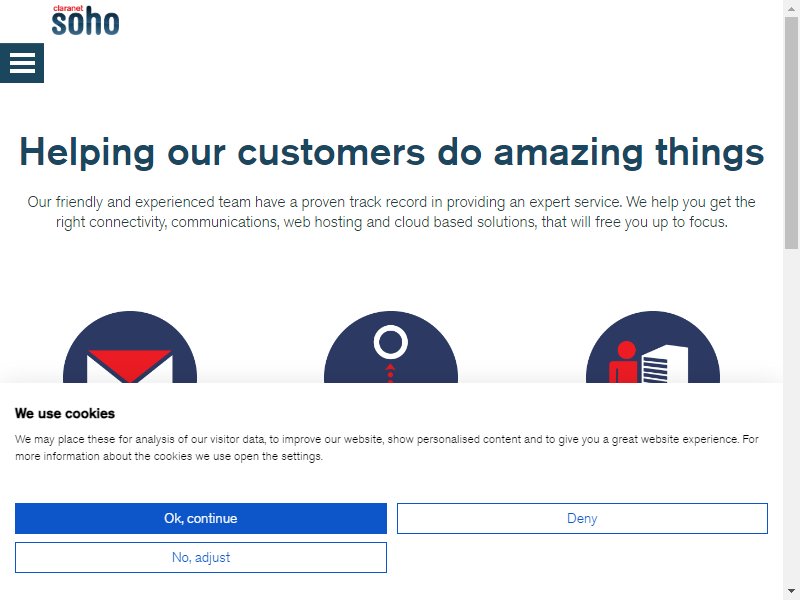Viewport: 800px width, 600px height.
Task: Click the We use cookies heading
Action: click(65, 413)
